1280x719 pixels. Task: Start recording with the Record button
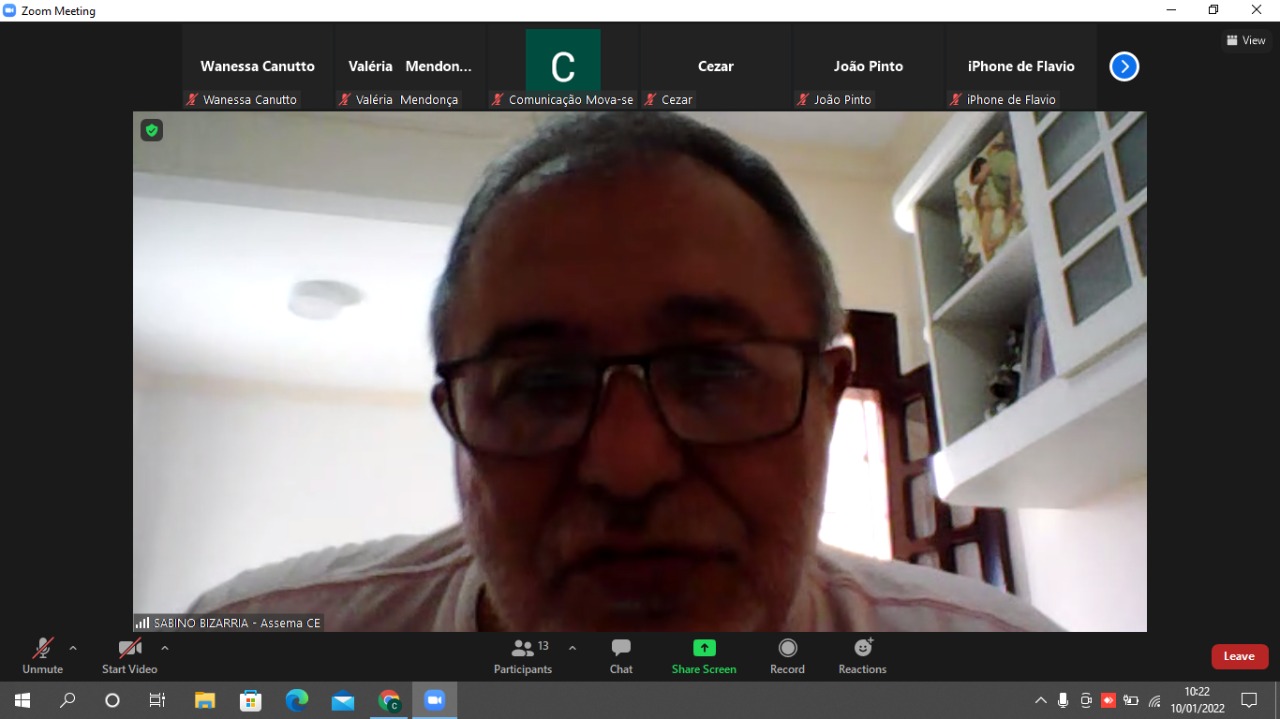coord(787,656)
